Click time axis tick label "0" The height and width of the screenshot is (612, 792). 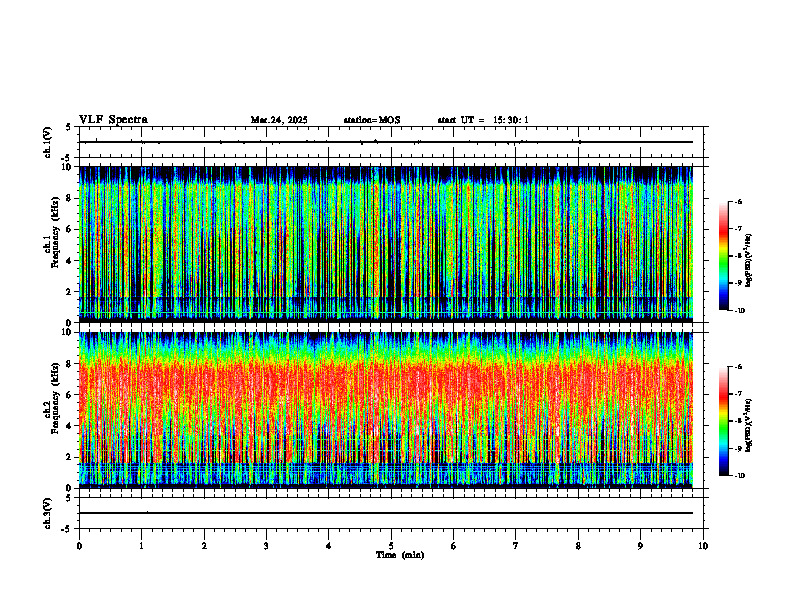pos(79,546)
